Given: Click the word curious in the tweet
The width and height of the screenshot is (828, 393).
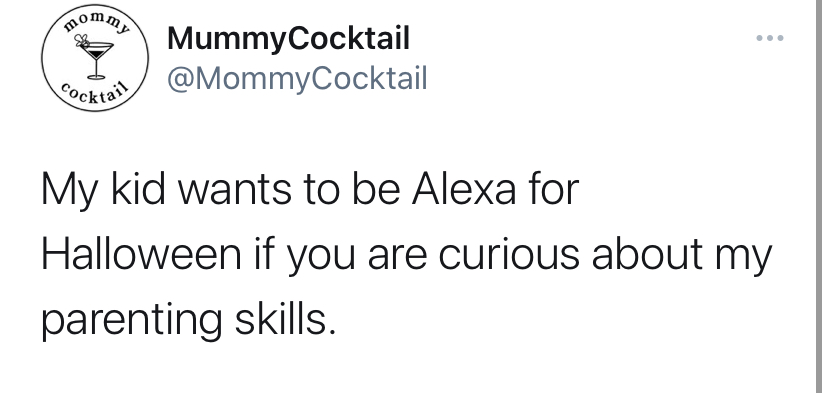Looking at the screenshot, I should pyautogui.click(x=509, y=255).
